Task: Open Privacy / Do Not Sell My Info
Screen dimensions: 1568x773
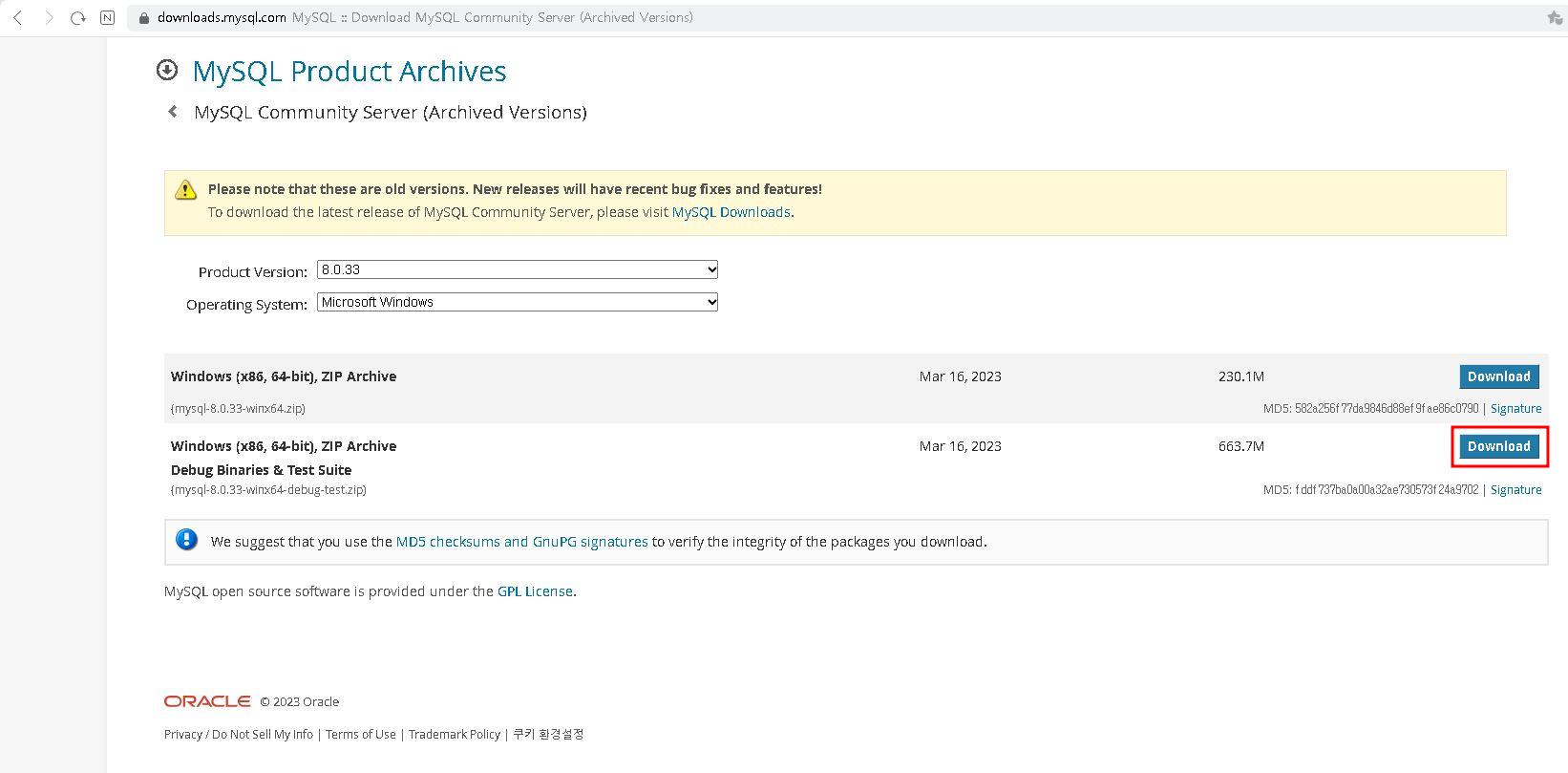Action: coord(239,734)
